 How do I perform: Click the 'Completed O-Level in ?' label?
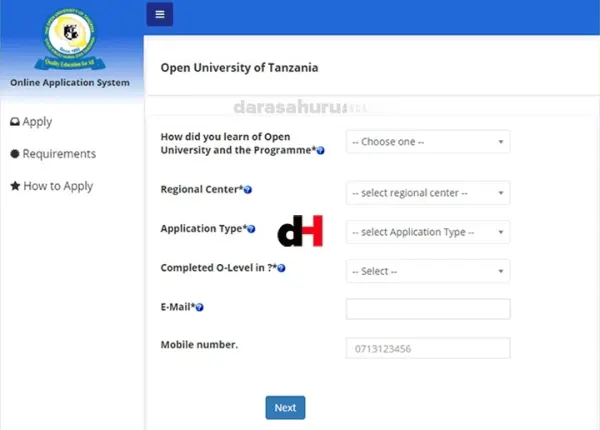[218, 268]
